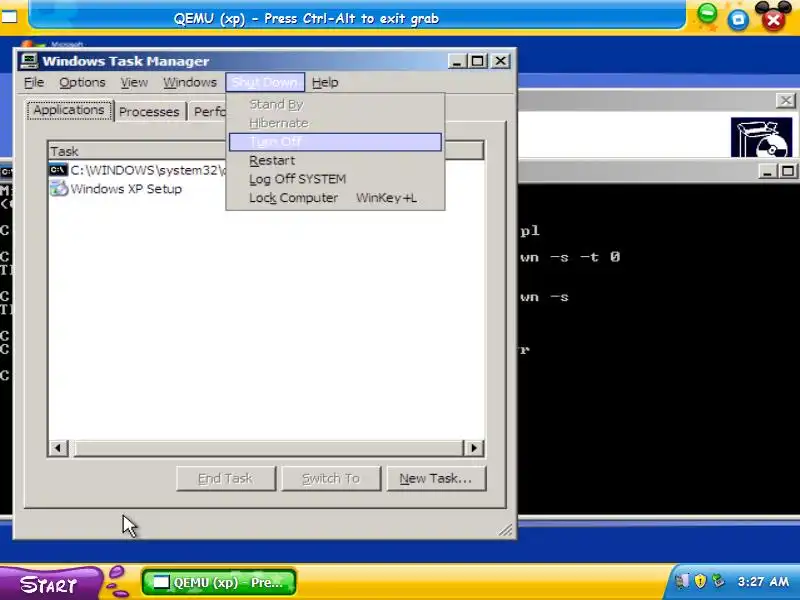Open the Help menu in Task Manager

click(x=325, y=82)
